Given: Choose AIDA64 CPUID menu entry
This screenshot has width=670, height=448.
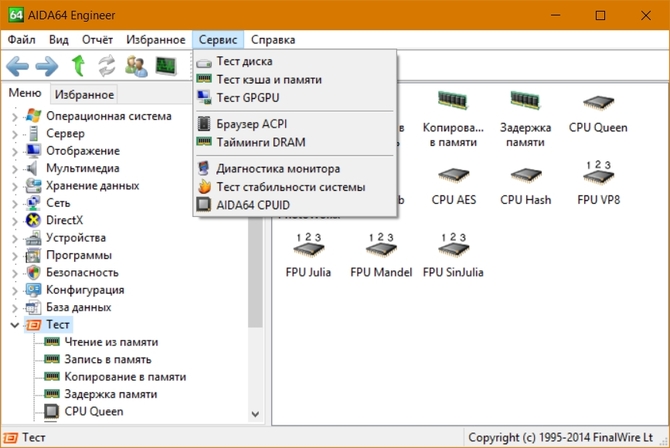Looking at the screenshot, I should (x=295, y=205).
